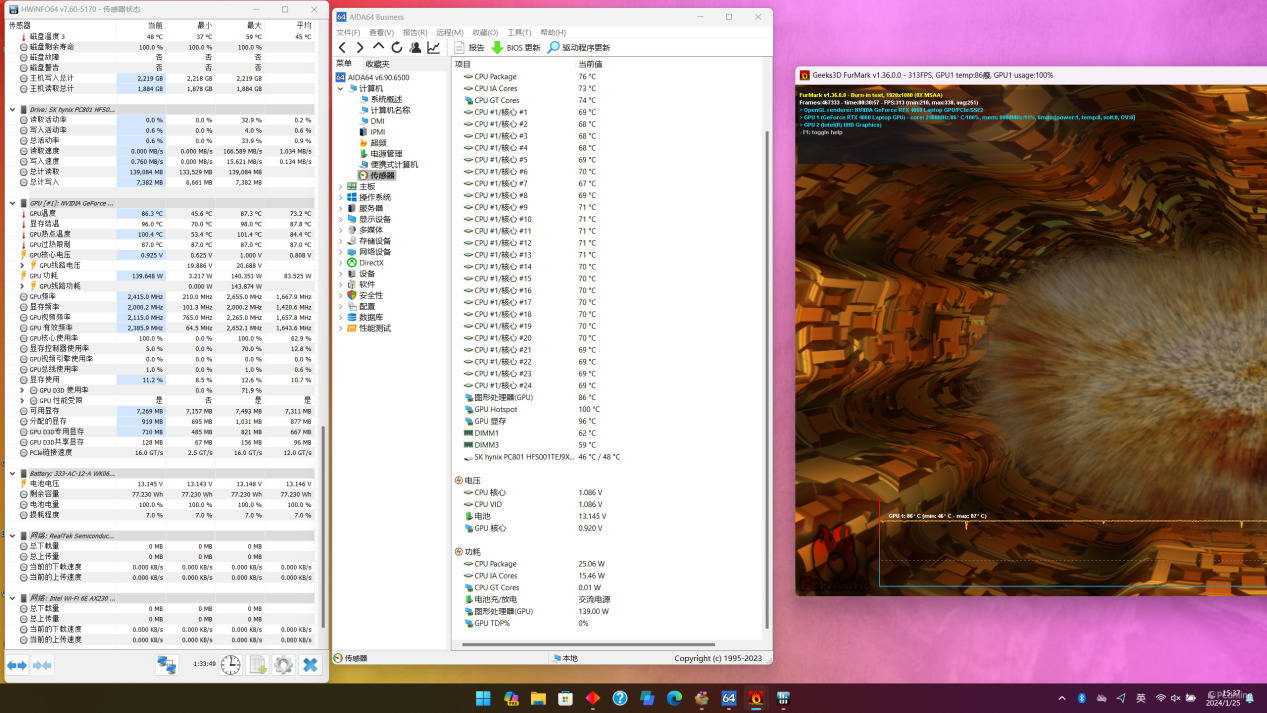Open HWiNFO settings gear icon
The width and height of the screenshot is (1267, 713).
coord(283,665)
